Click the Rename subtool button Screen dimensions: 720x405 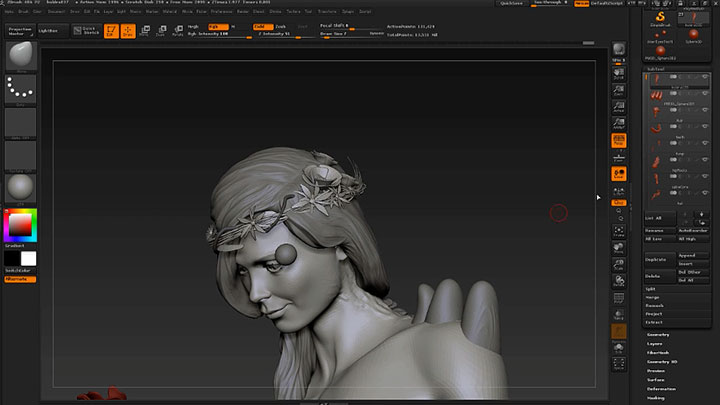point(660,231)
